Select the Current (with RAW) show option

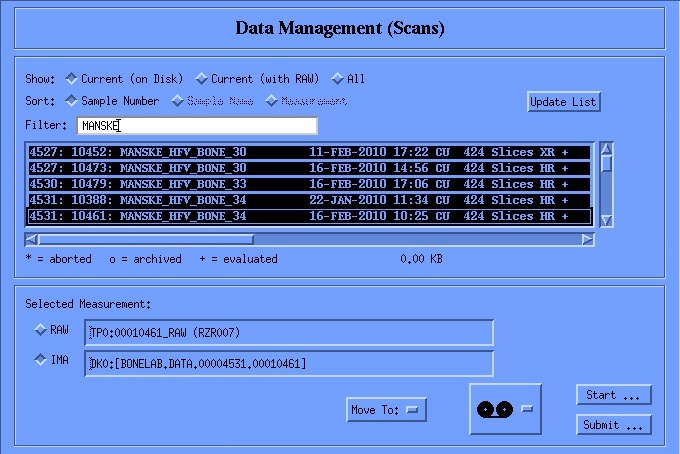point(257,79)
